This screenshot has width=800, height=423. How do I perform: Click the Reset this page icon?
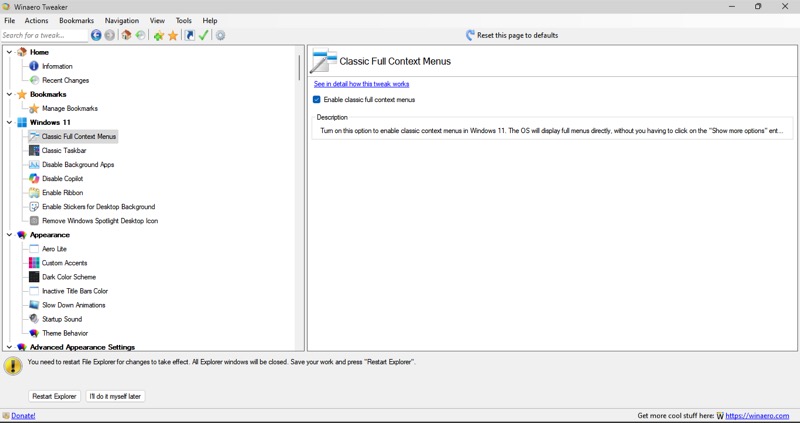(x=470, y=35)
